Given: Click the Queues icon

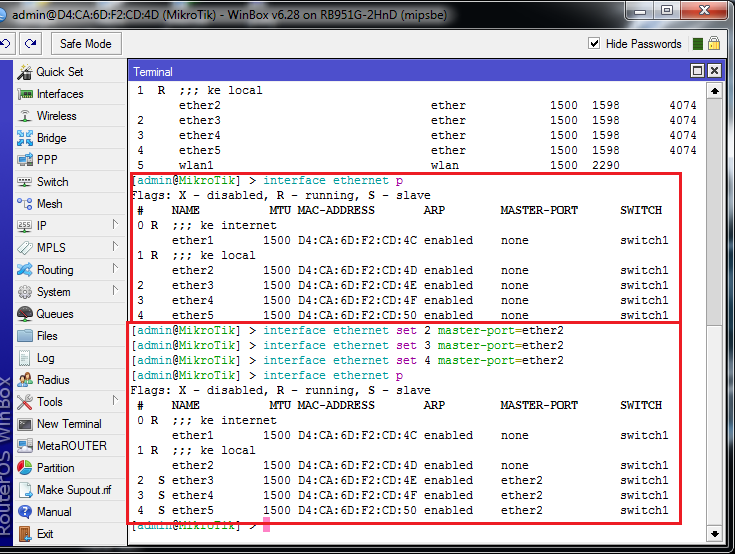Looking at the screenshot, I should [x=25, y=314].
